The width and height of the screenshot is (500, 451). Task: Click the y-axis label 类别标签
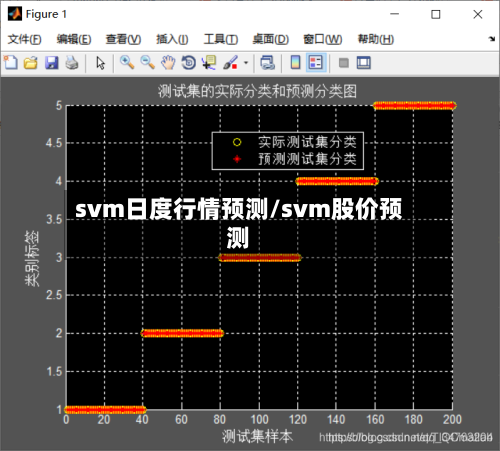click(32, 258)
